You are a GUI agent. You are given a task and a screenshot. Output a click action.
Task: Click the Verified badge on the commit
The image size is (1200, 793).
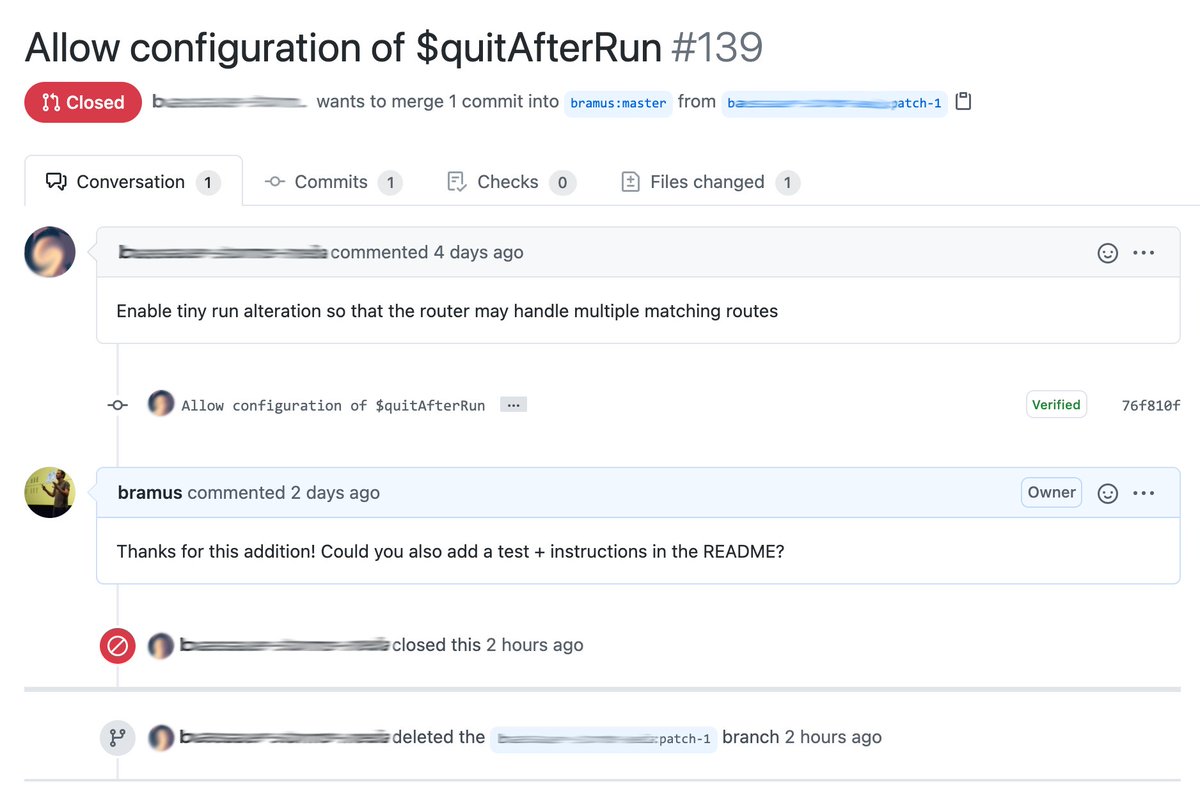tap(1056, 404)
